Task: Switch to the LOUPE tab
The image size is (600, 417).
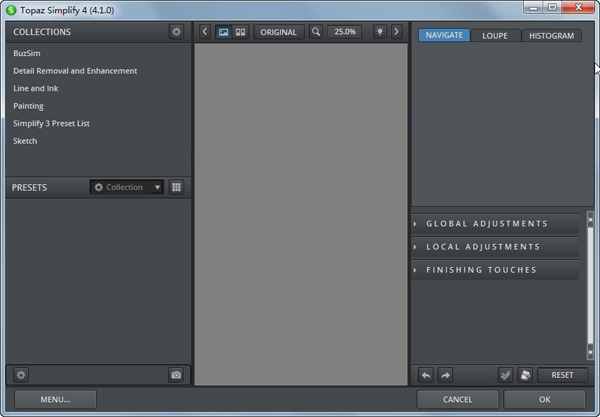Action: point(495,36)
